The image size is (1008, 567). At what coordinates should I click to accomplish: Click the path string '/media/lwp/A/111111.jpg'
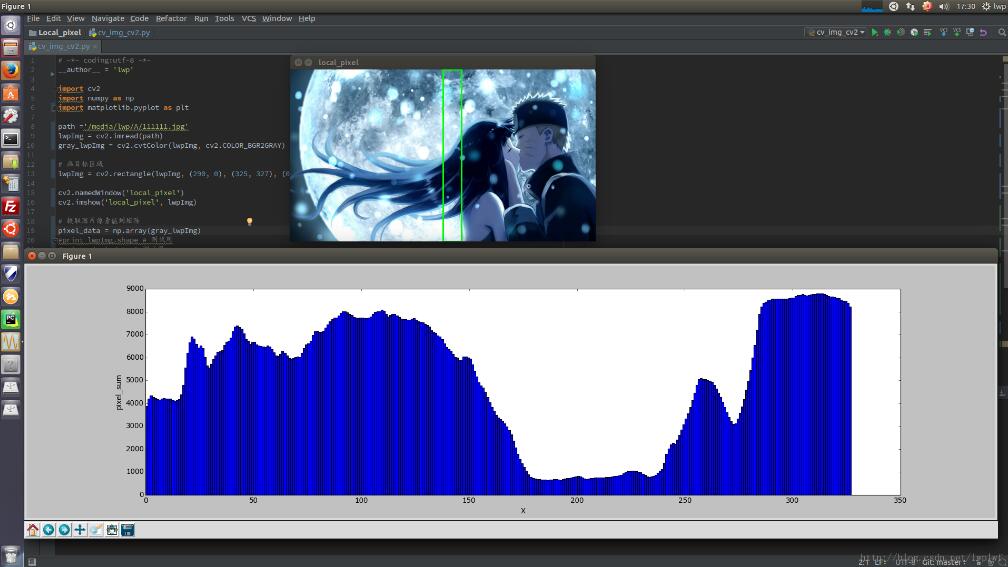click(136, 127)
